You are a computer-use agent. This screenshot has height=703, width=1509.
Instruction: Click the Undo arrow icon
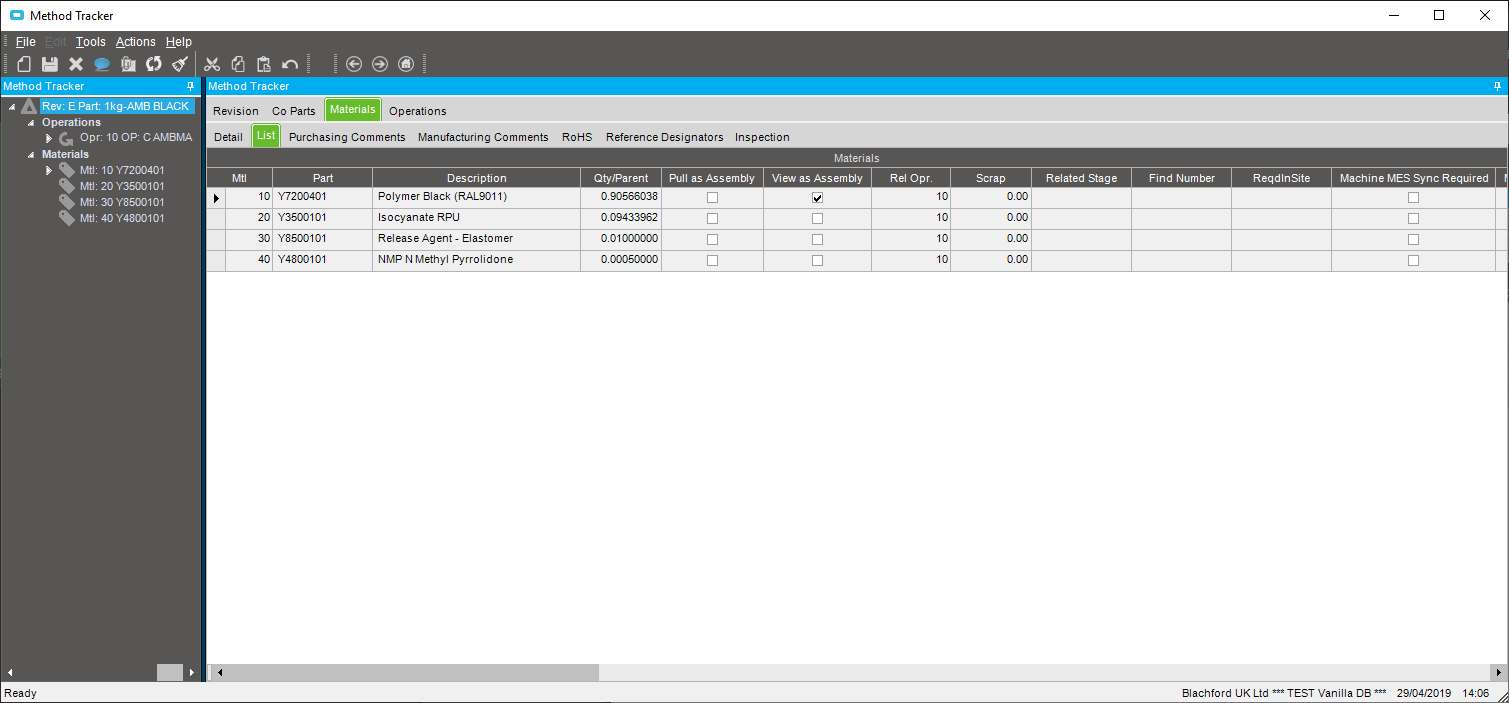290,64
